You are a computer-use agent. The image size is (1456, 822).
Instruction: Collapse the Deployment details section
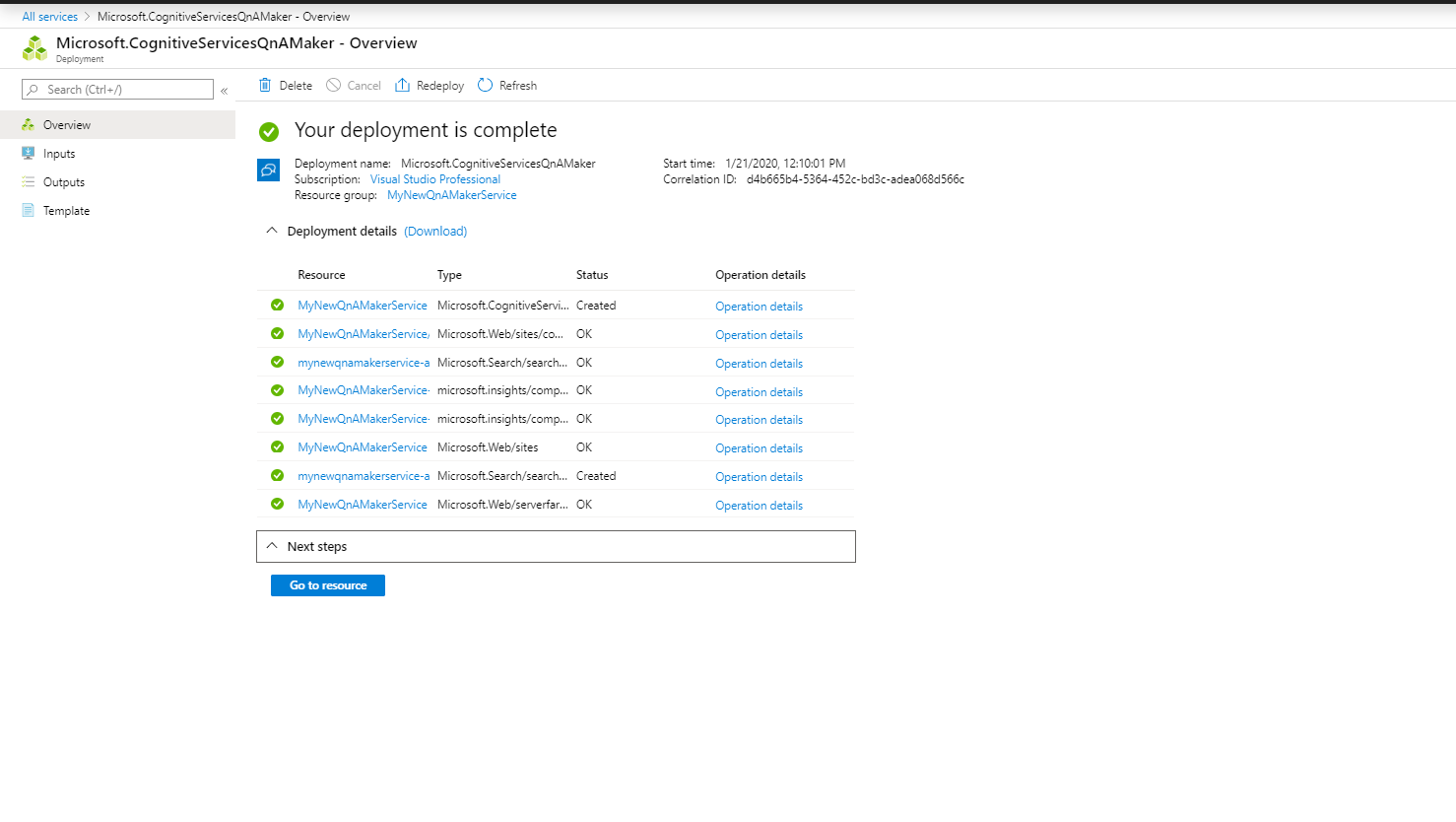pos(272,231)
